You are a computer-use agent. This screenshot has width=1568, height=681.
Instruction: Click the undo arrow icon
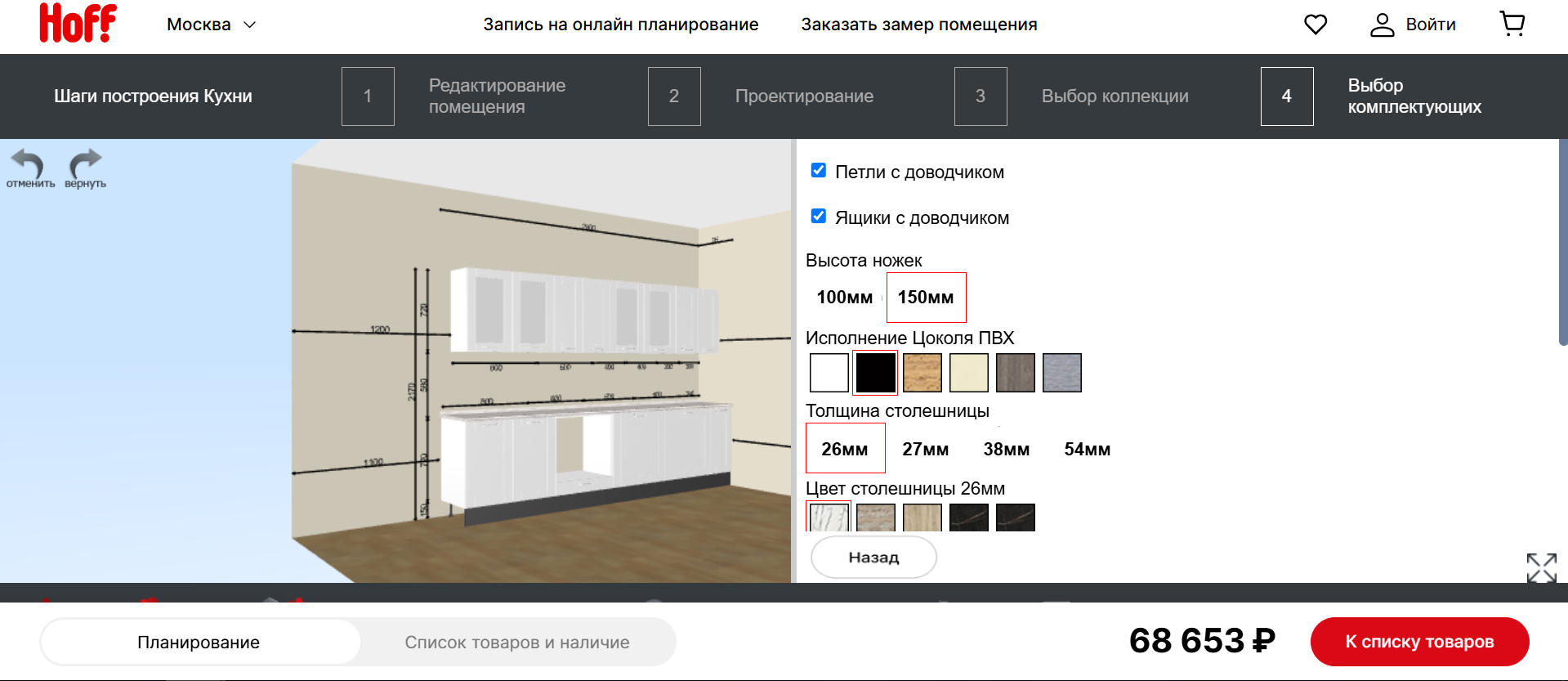[x=29, y=164]
